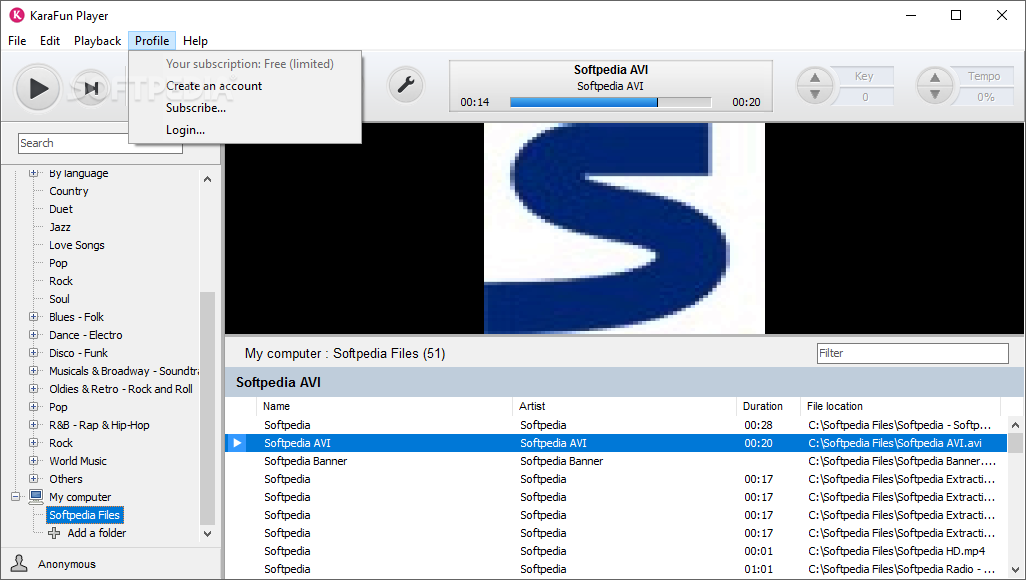Click in the Search field
The image size is (1026, 580).
100,143
